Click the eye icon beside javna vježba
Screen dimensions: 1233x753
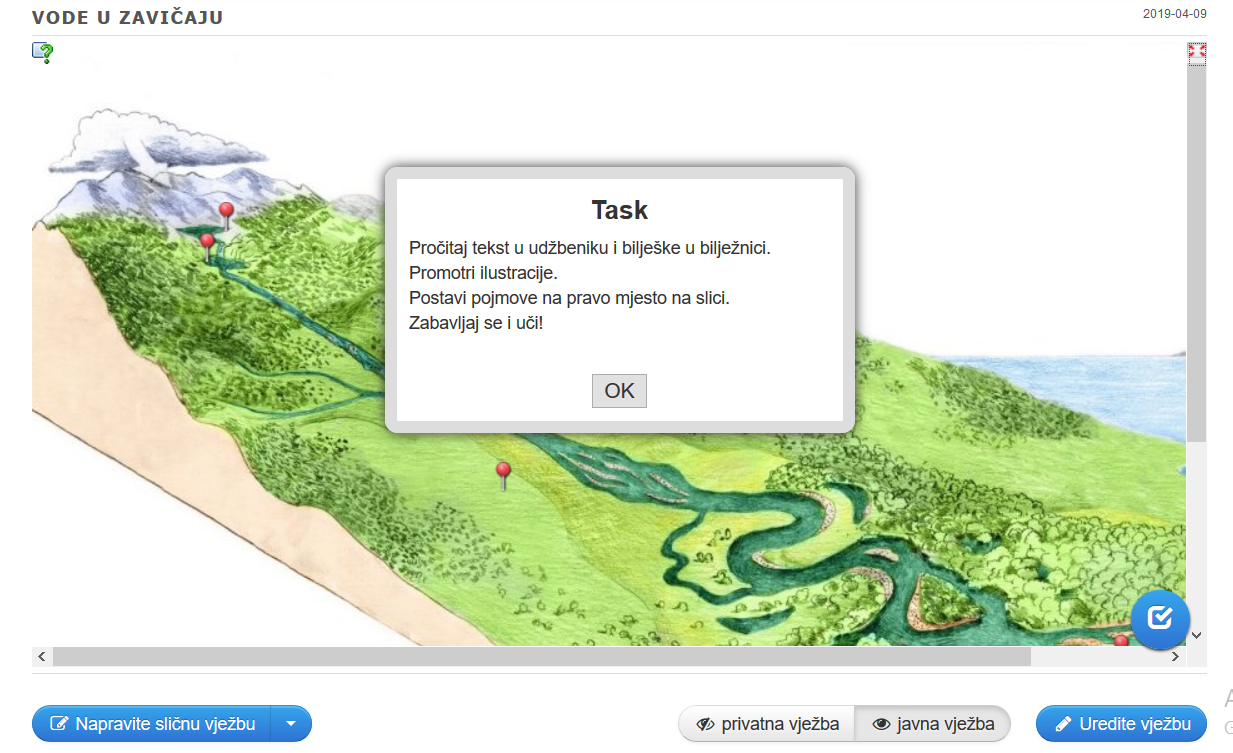point(881,724)
